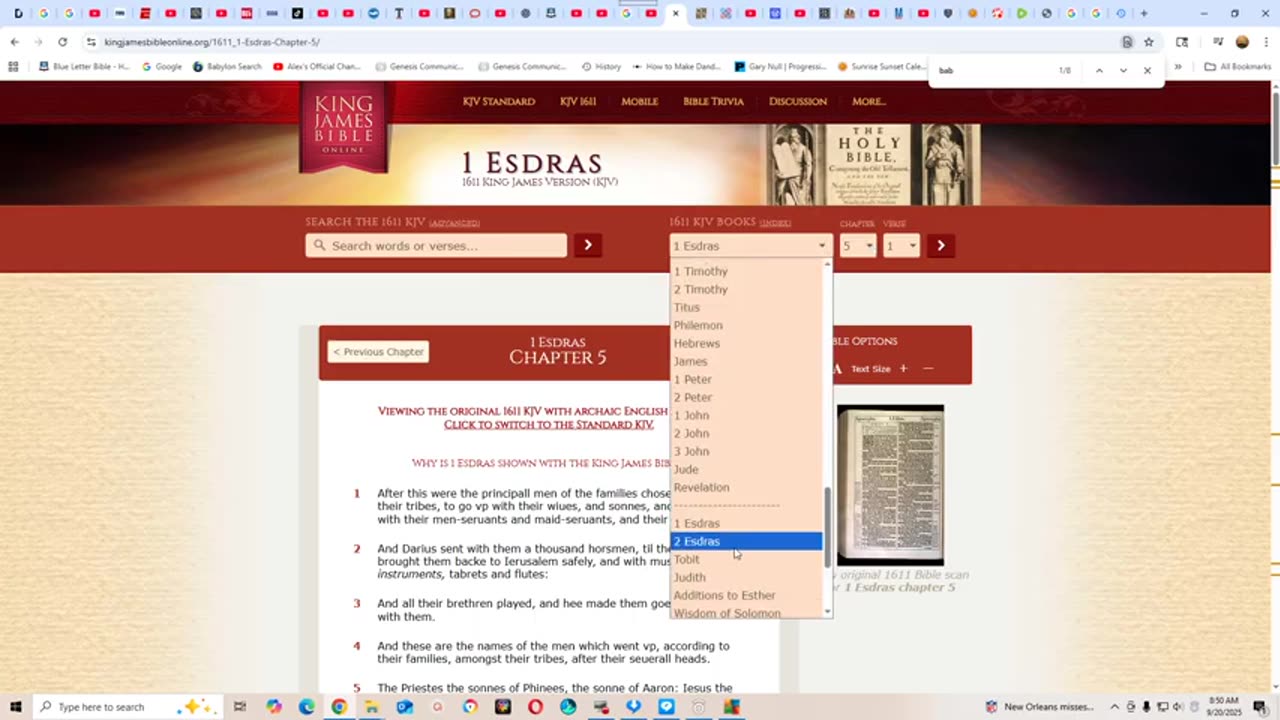This screenshot has width=1280, height=720.
Task: Show hidden system tray icons
Action: click(1114, 707)
